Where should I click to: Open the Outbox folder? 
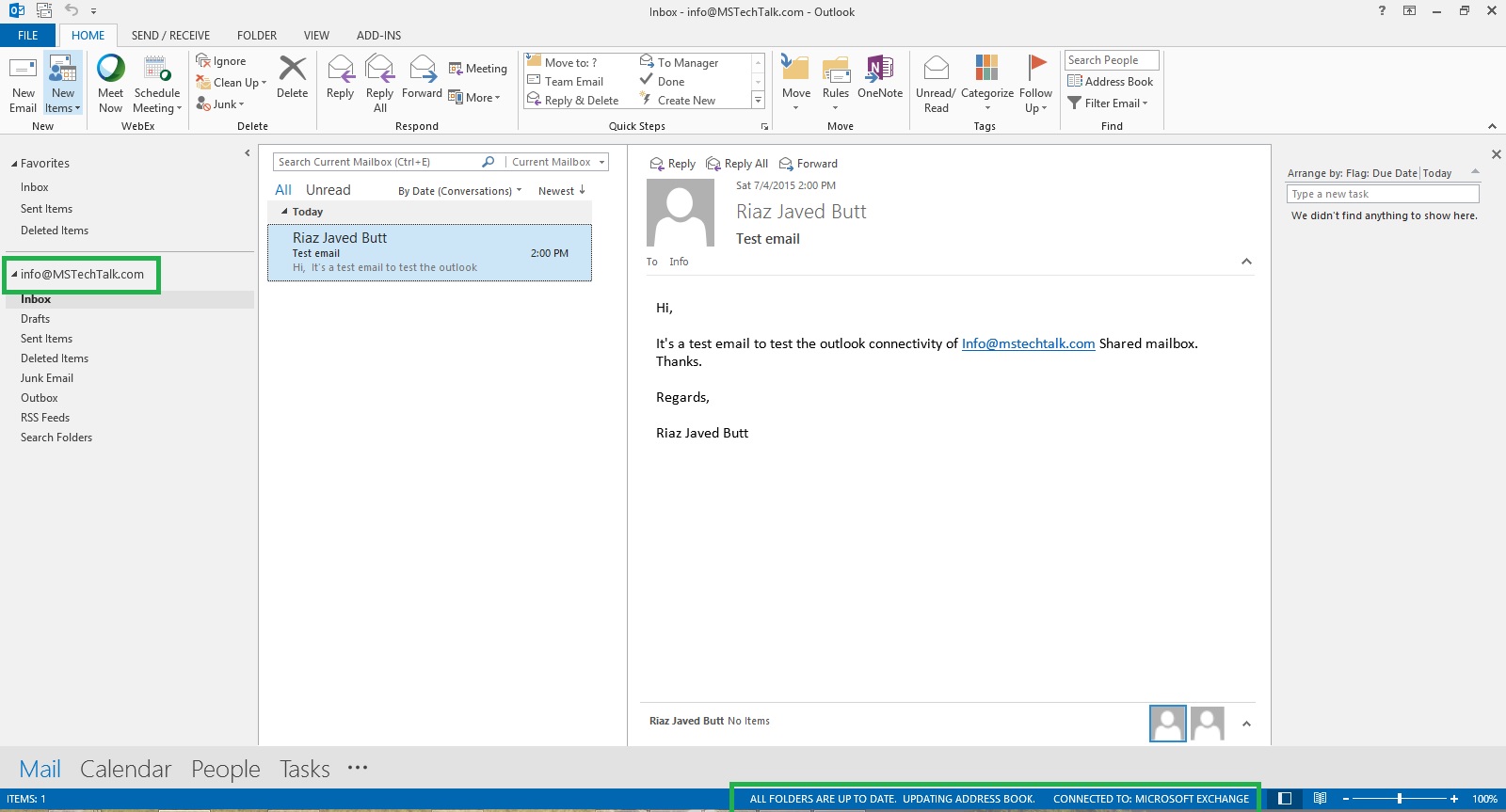click(40, 398)
